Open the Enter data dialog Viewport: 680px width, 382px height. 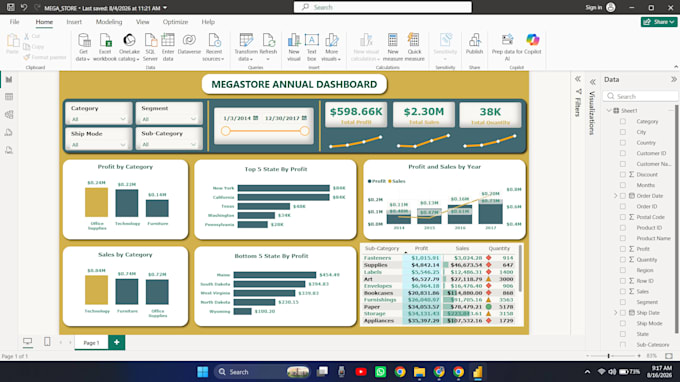[x=168, y=47]
